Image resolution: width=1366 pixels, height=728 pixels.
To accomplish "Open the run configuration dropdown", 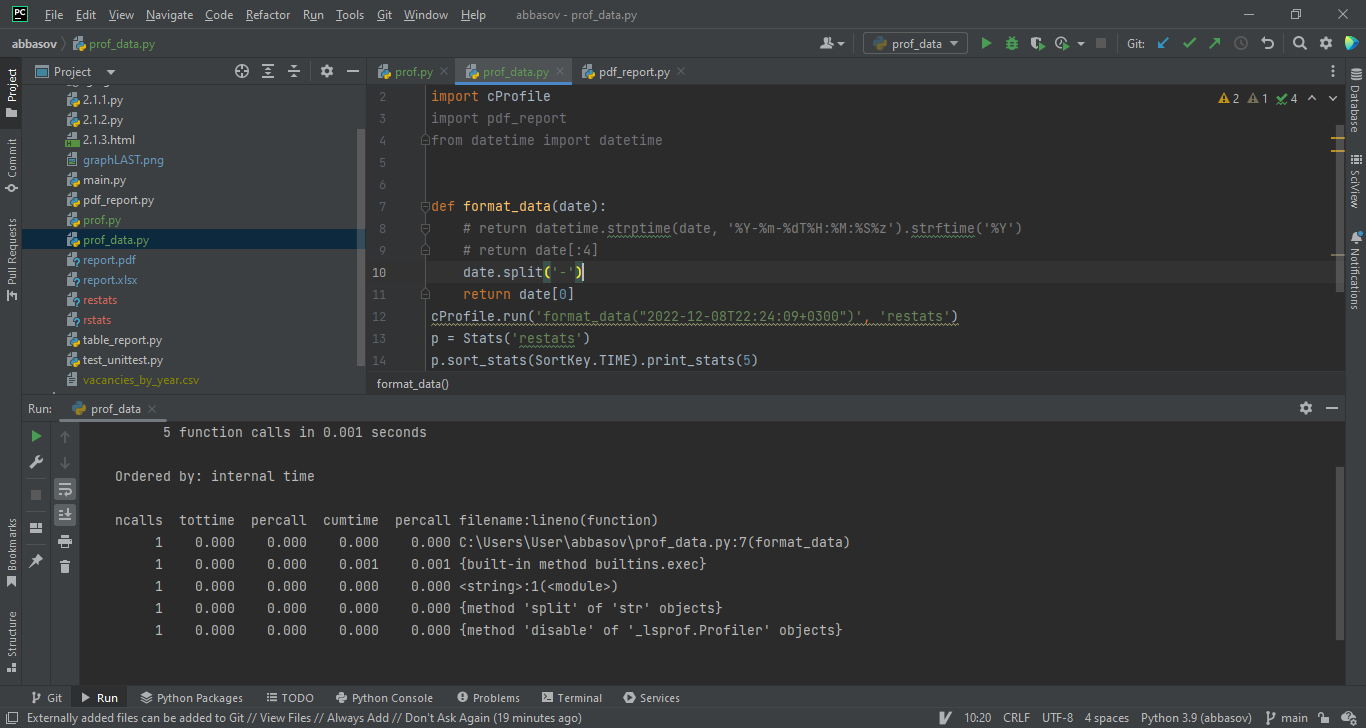I will pyautogui.click(x=914, y=43).
